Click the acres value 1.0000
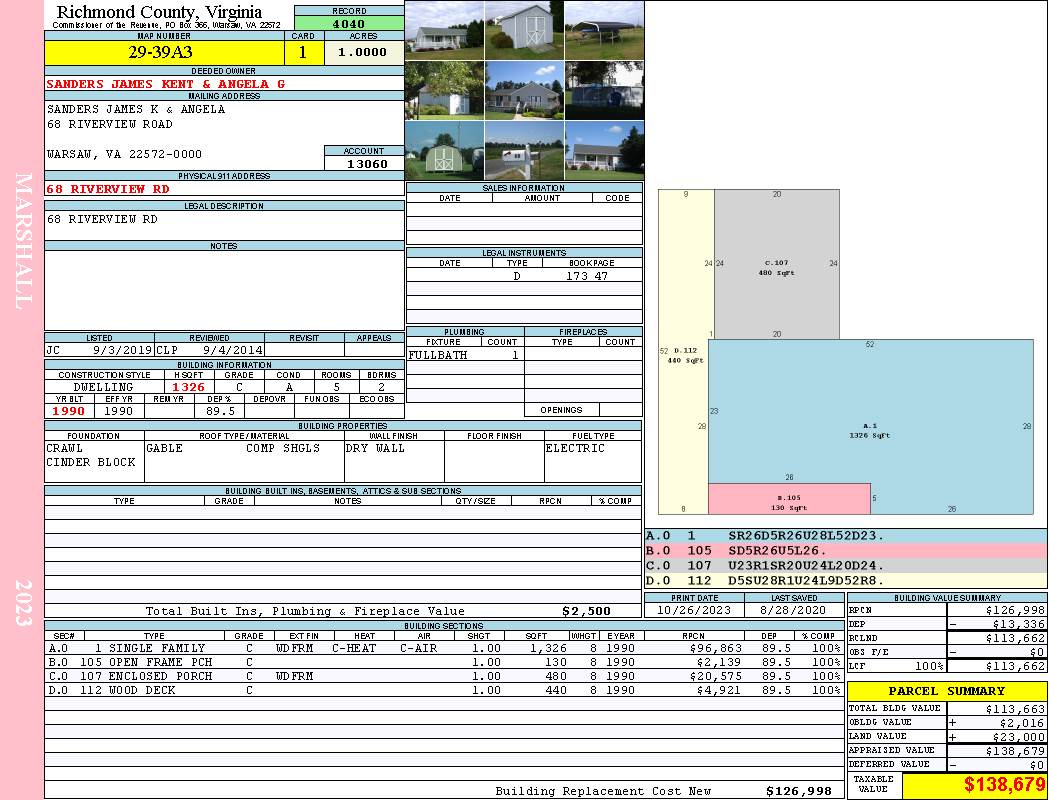 (x=364, y=52)
